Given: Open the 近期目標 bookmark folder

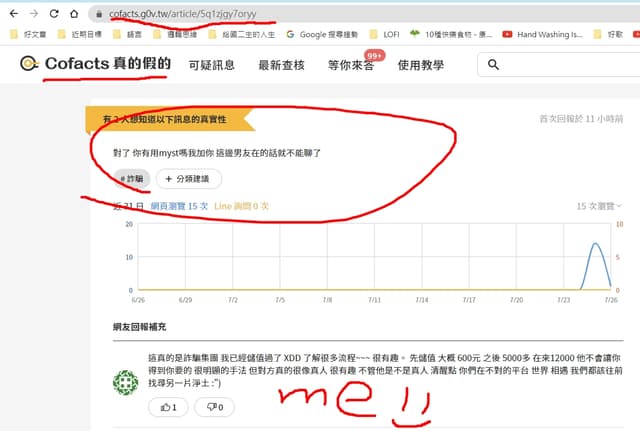Looking at the screenshot, I should coord(80,34).
